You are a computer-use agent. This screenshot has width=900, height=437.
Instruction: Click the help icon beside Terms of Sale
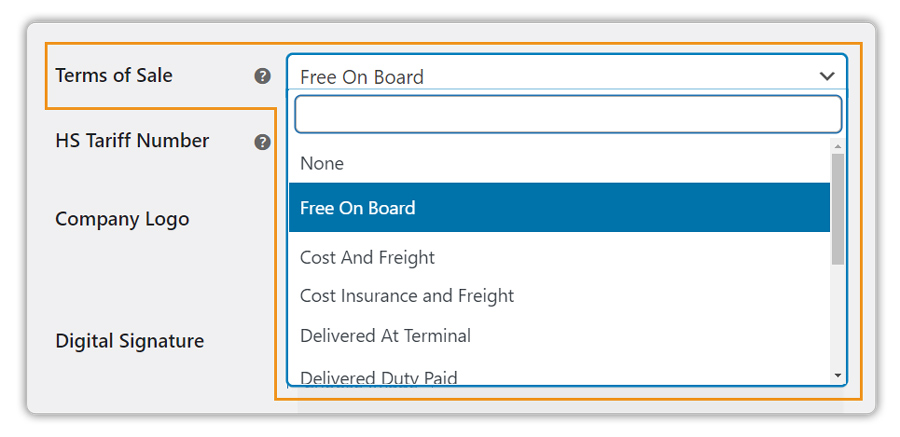(262, 76)
